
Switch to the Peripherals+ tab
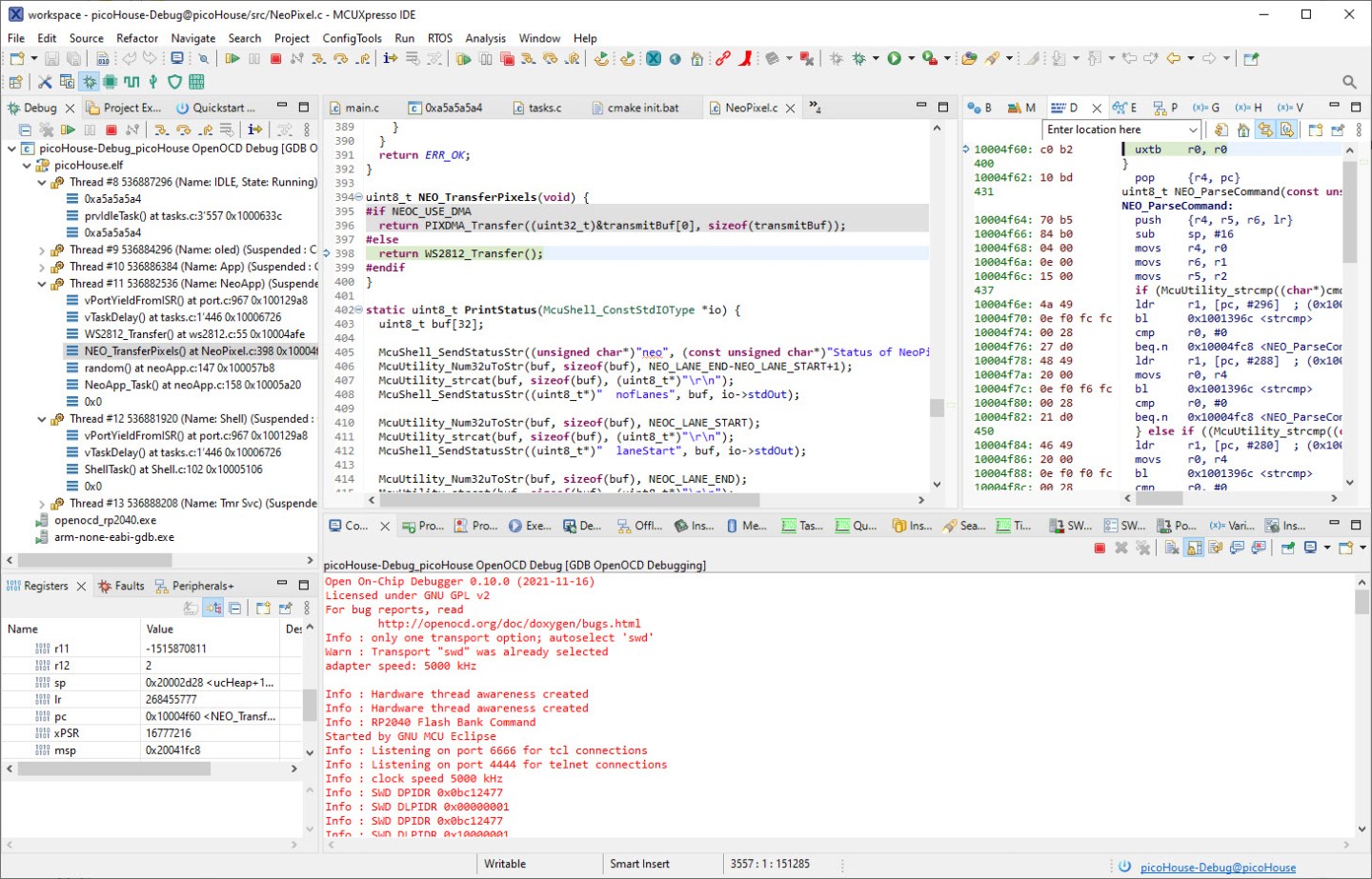pyautogui.click(x=194, y=586)
